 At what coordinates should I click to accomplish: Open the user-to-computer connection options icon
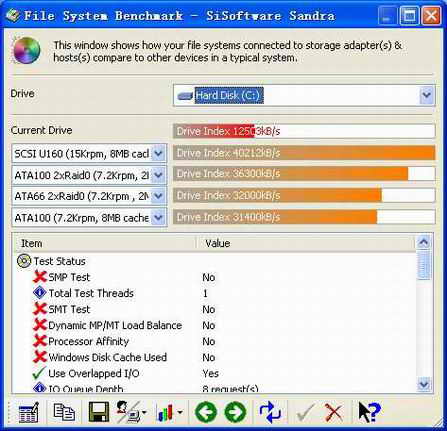128,412
